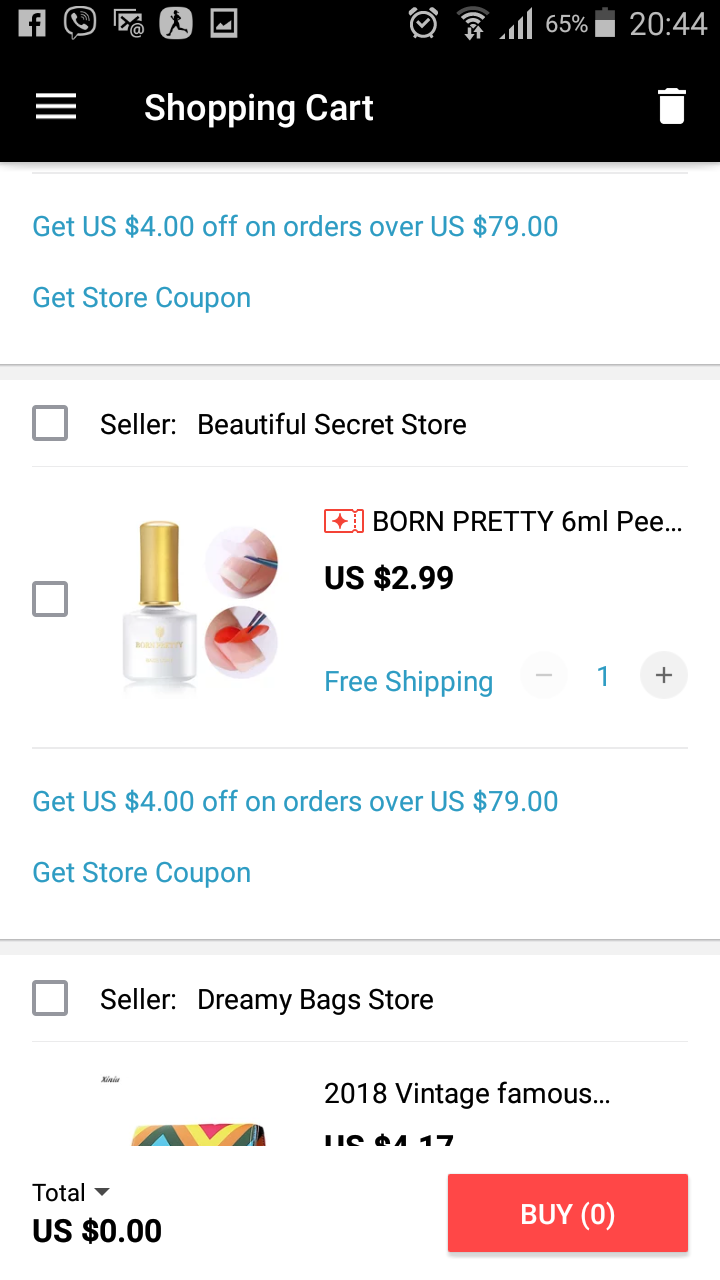Open the topmost Get Store Coupon link
720x1280 pixels.
[x=142, y=298]
